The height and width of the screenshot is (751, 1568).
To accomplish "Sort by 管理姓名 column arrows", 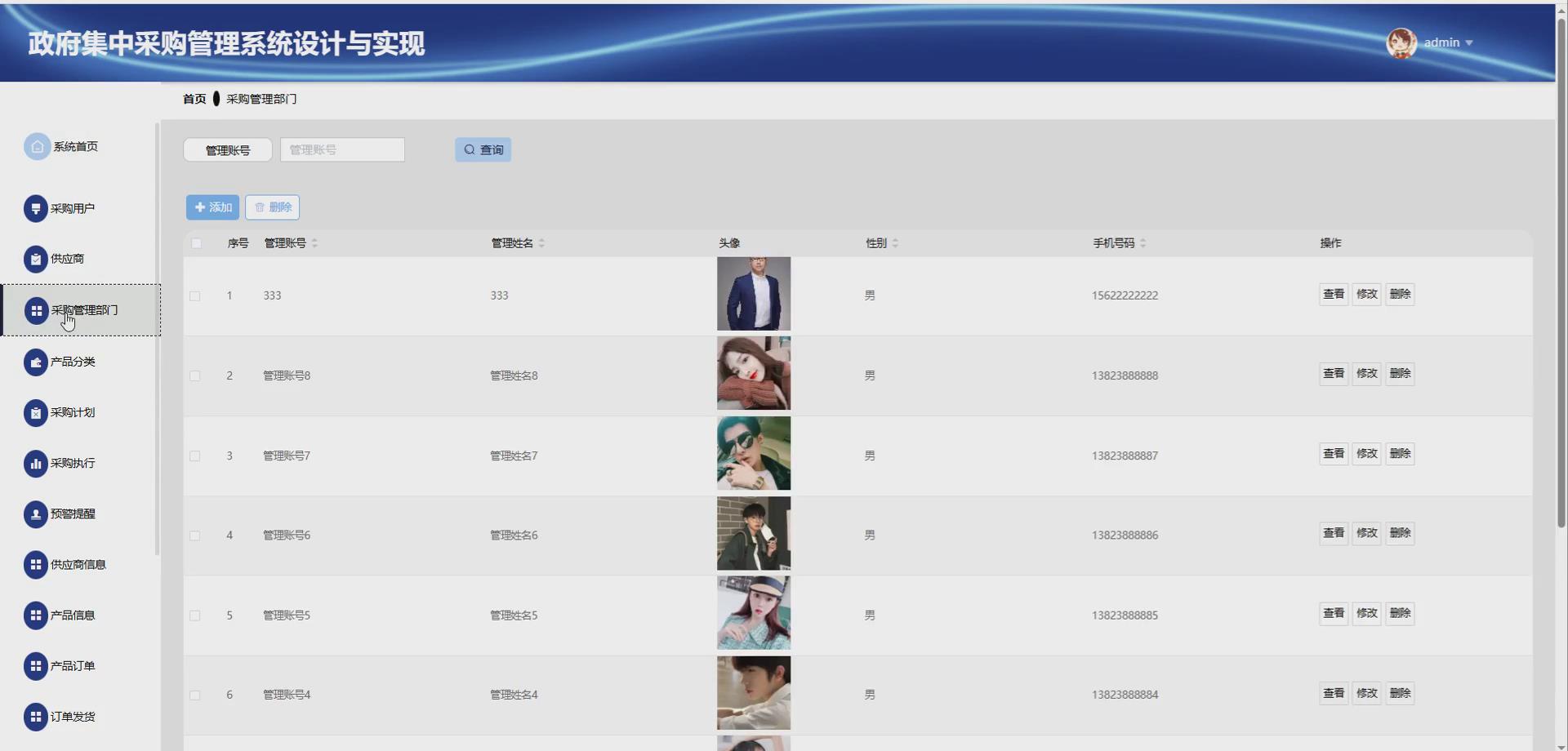I will point(541,243).
